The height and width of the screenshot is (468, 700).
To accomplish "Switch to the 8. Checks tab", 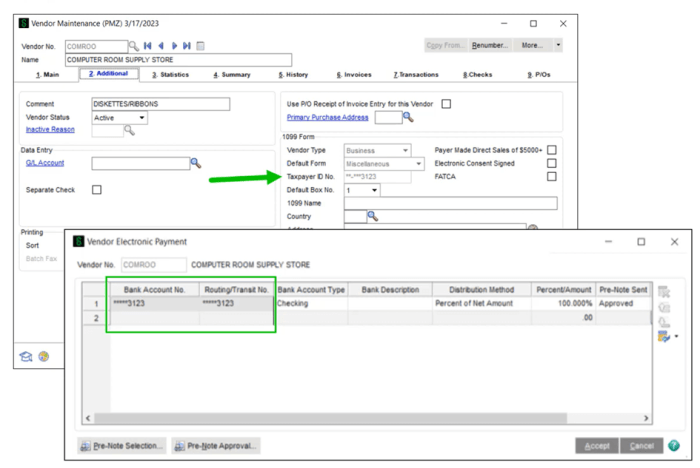I will (x=478, y=75).
